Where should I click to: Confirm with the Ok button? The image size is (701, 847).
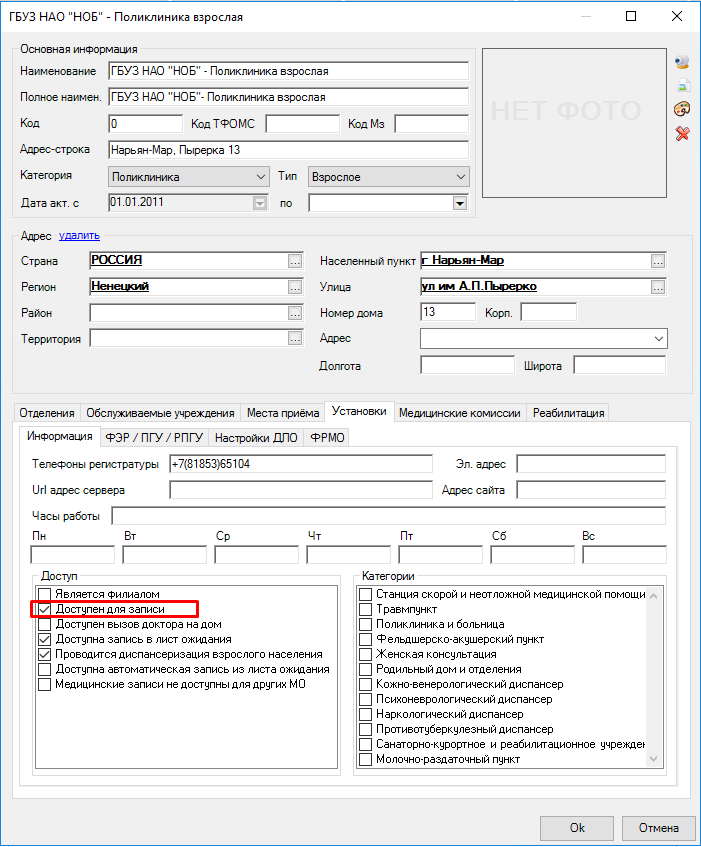pyautogui.click(x=577, y=828)
